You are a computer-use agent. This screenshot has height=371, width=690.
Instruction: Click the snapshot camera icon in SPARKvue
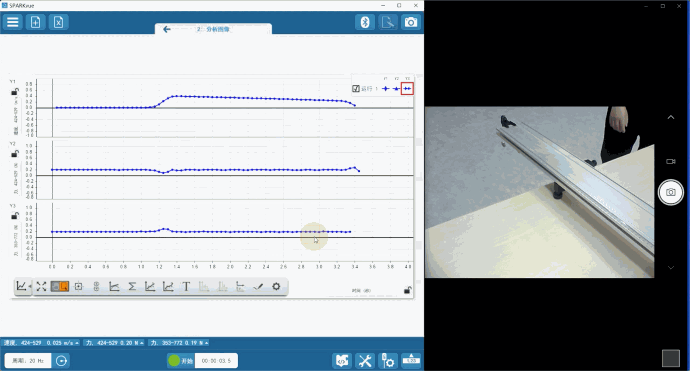point(411,22)
